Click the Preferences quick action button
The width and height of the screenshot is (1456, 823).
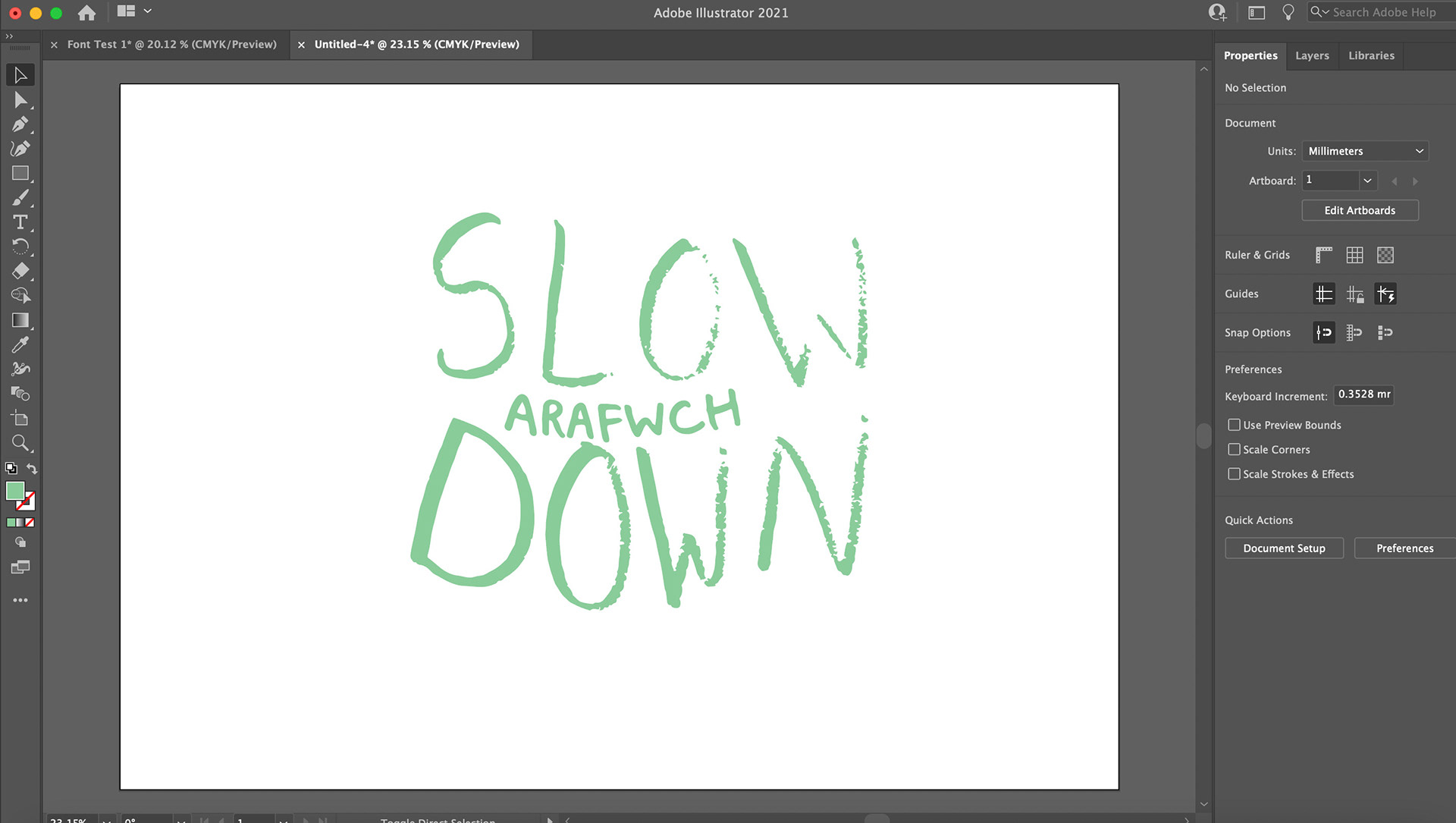[1404, 548]
